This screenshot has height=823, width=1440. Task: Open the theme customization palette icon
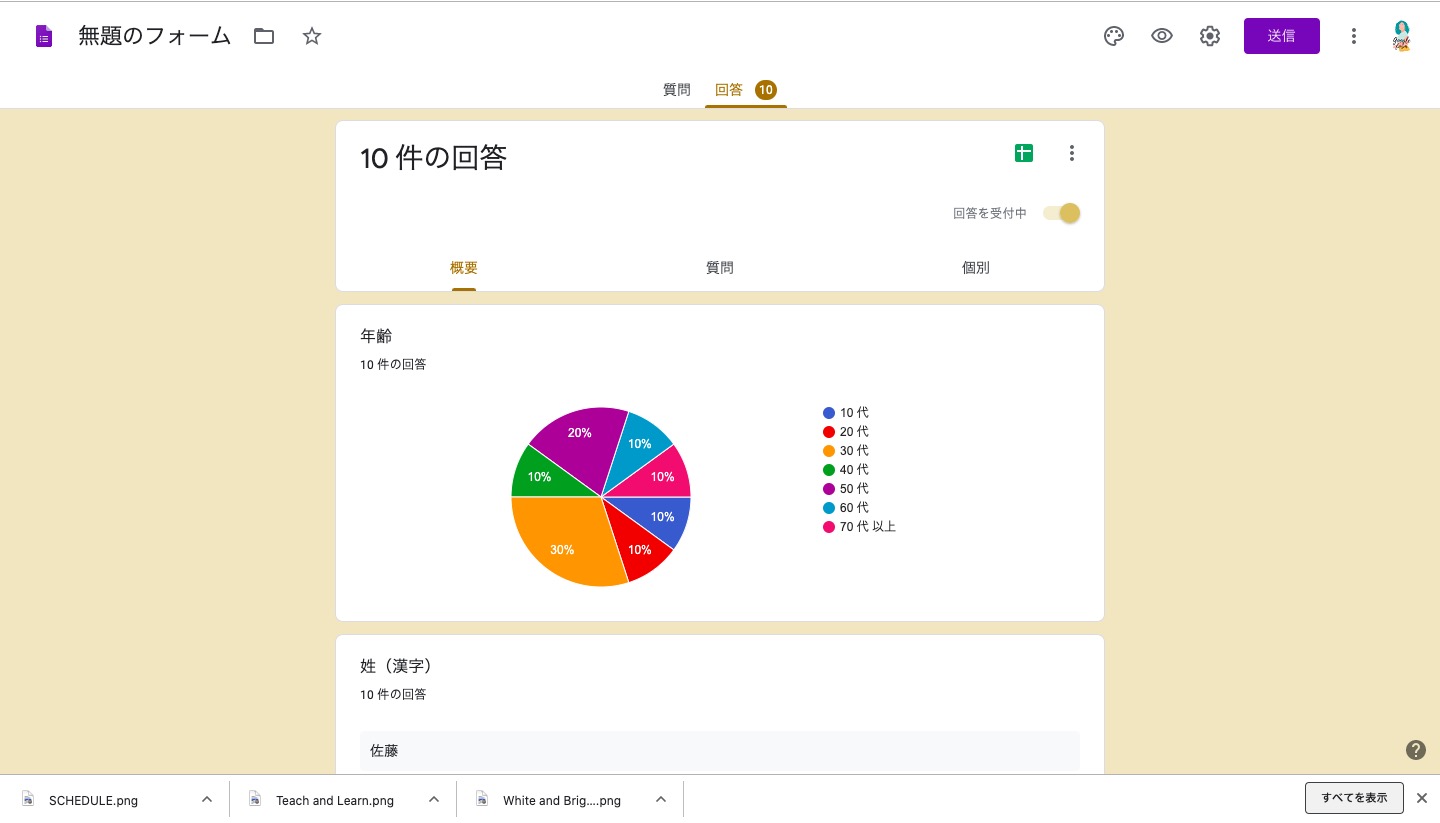pos(1114,37)
